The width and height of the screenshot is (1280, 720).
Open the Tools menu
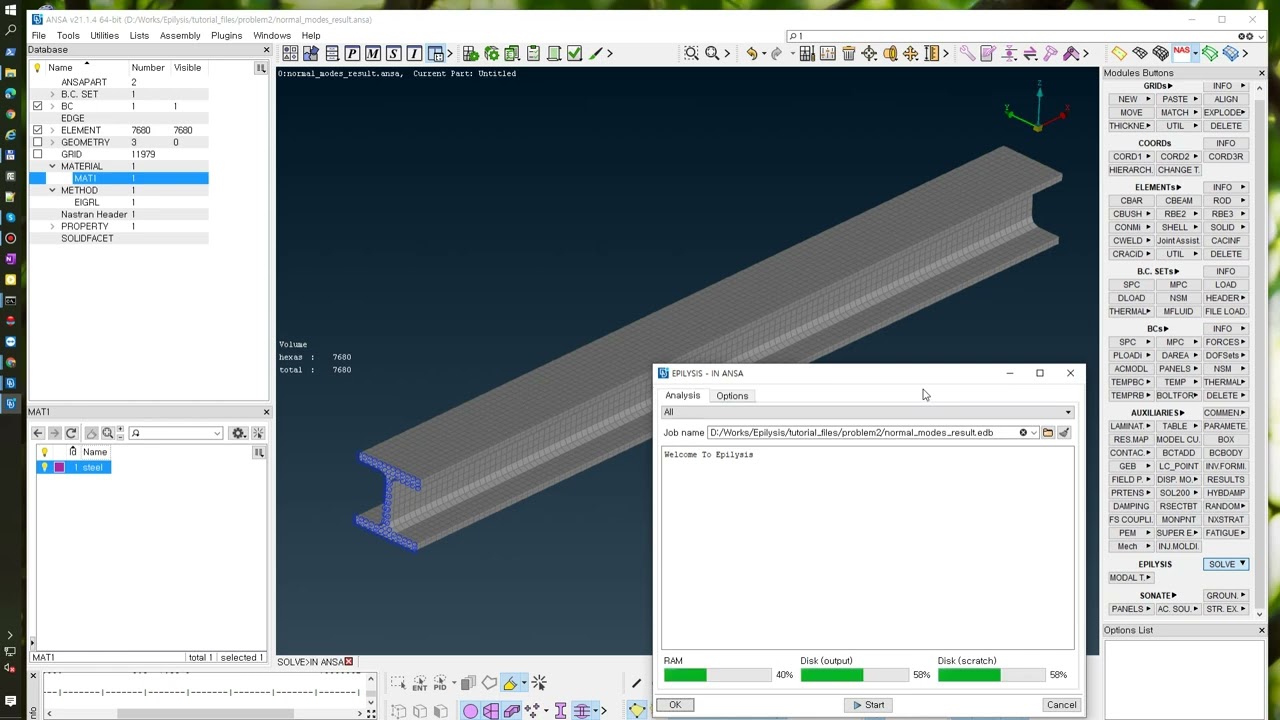[x=68, y=36]
